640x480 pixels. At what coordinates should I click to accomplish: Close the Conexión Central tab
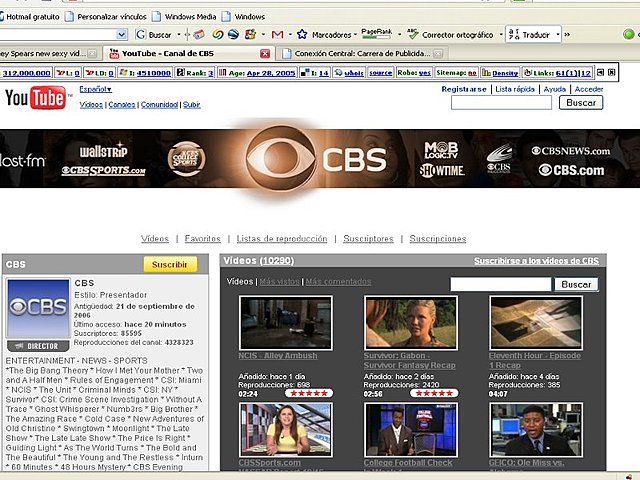coord(438,53)
